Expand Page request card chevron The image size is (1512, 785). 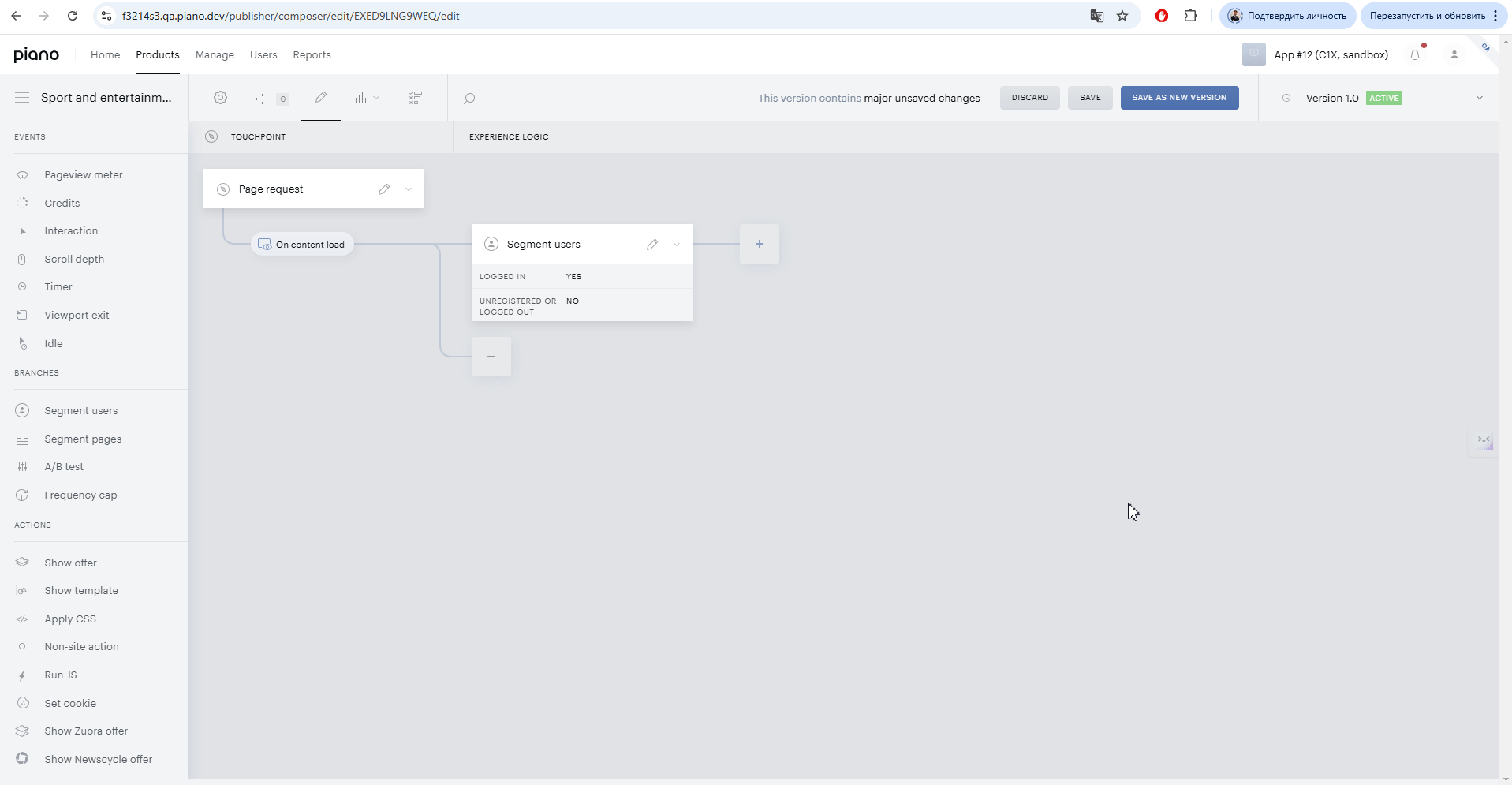[409, 189]
